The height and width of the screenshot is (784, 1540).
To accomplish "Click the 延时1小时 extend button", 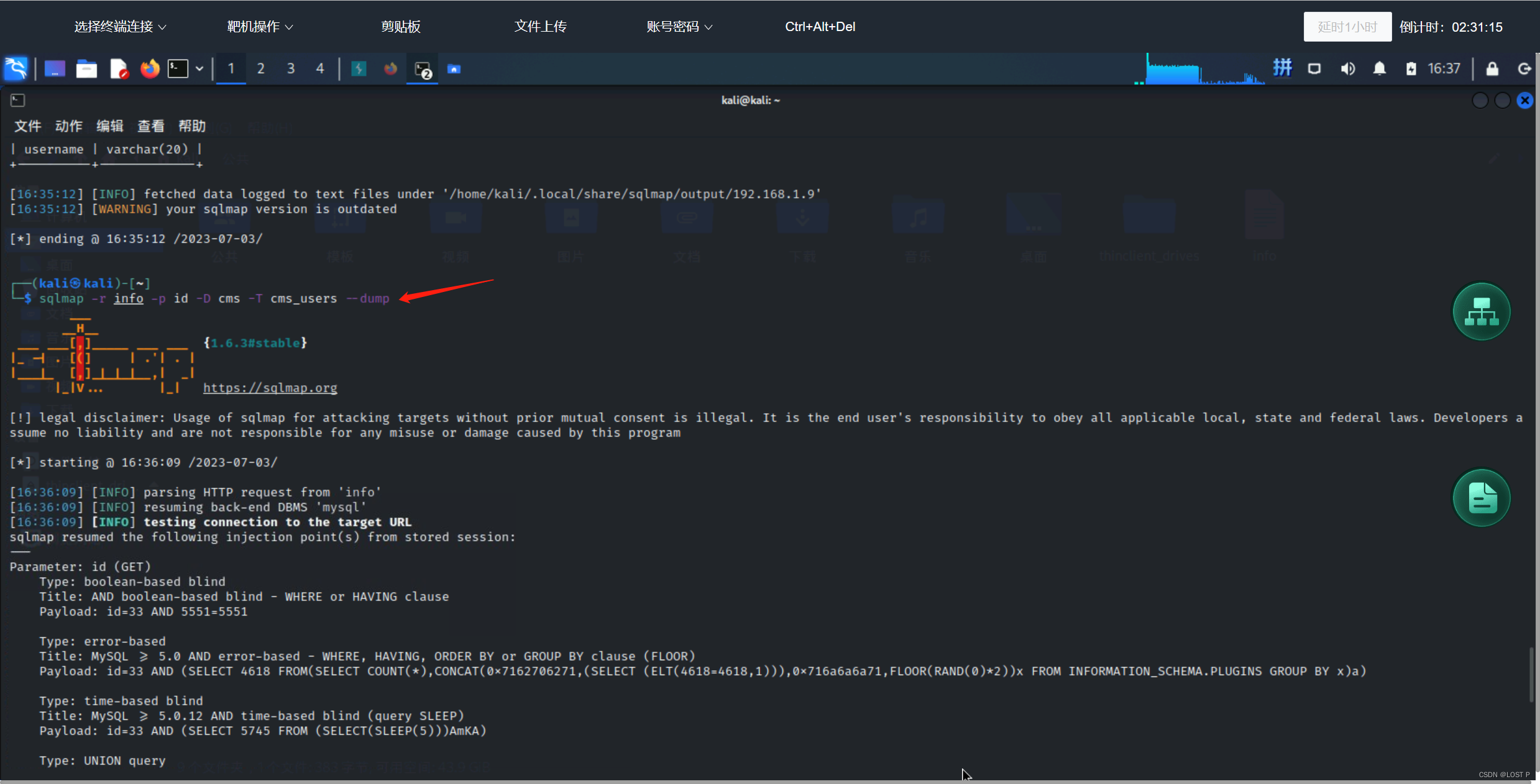I will (1347, 27).
